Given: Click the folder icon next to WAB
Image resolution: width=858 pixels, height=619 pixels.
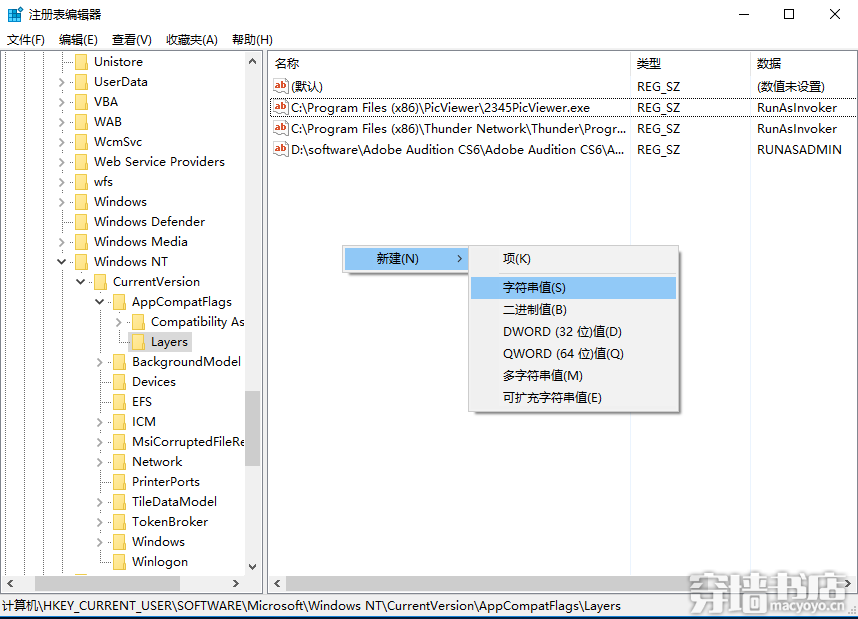Looking at the screenshot, I should click(x=82, y=122).
